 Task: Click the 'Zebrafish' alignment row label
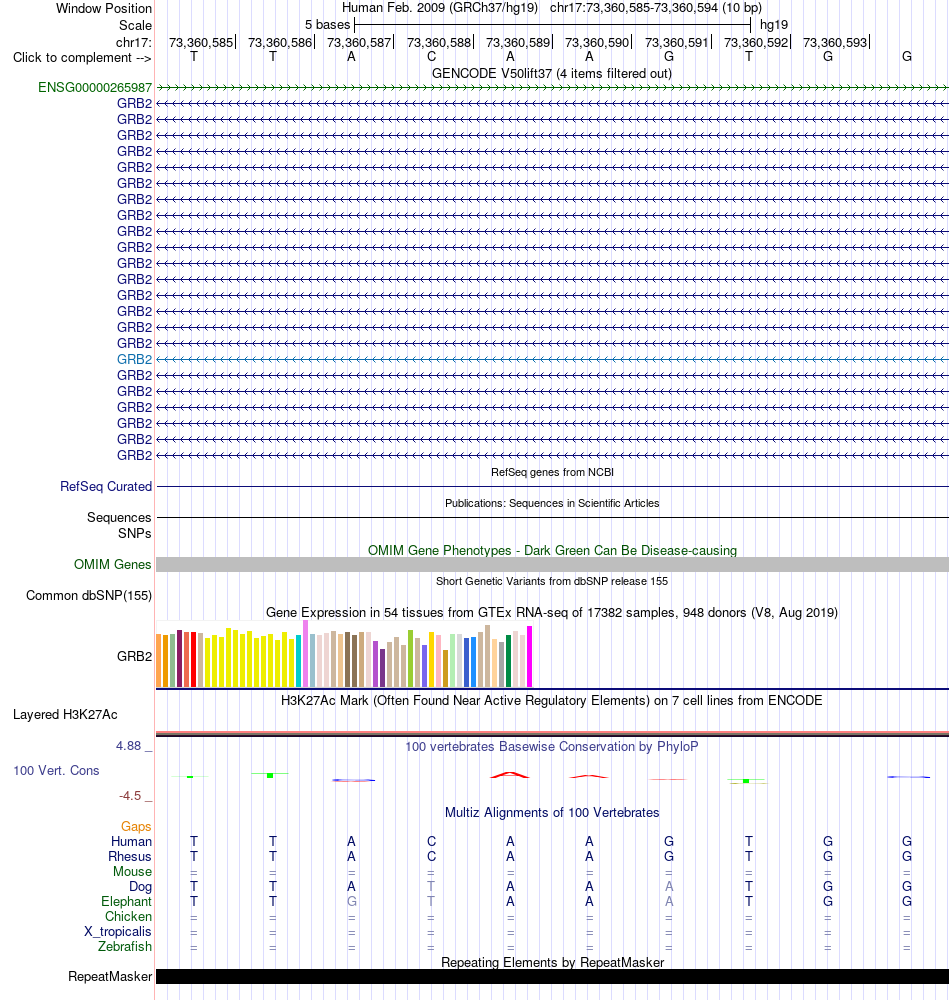point(125,946)
